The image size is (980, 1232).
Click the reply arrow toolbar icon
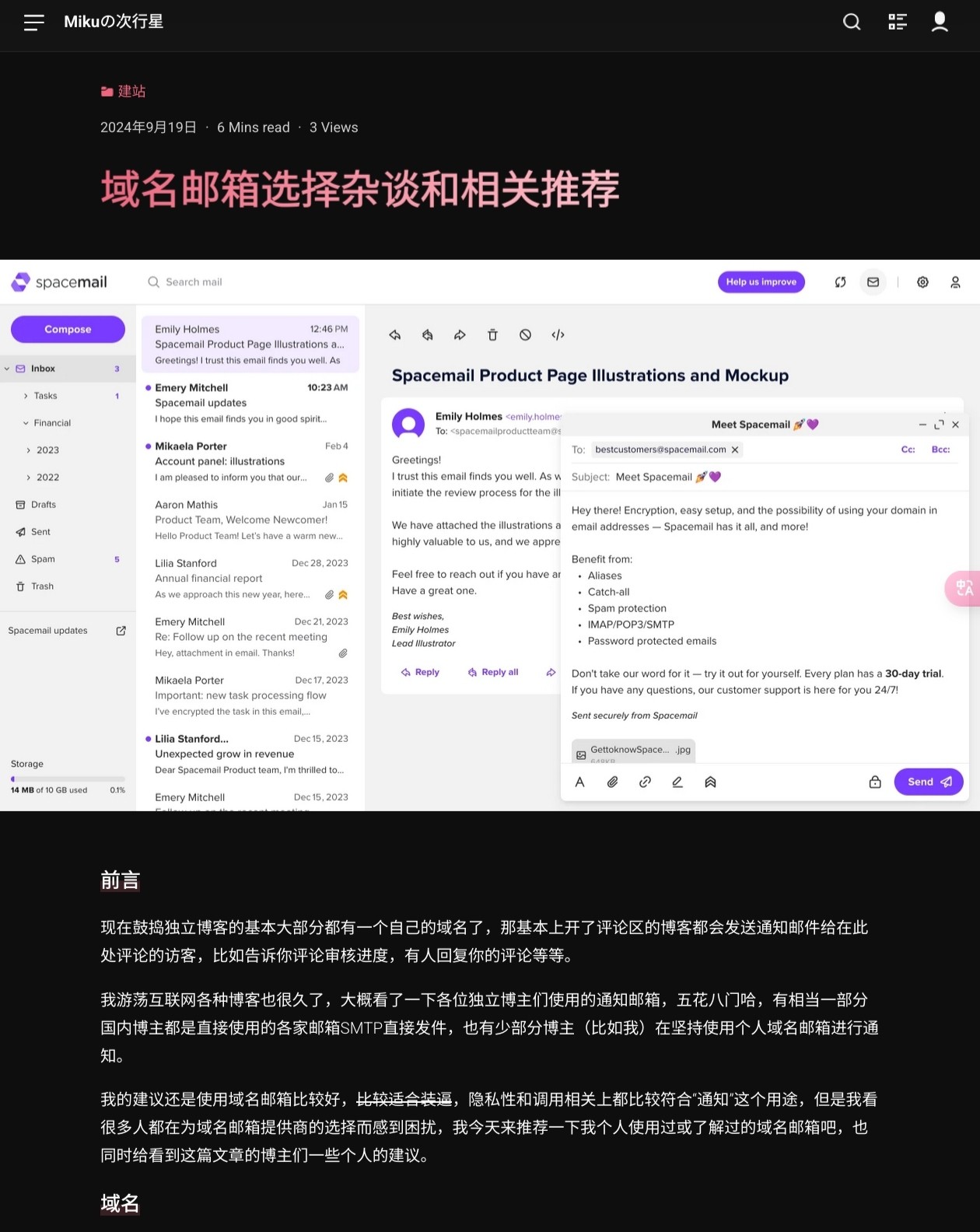[395, 335]
